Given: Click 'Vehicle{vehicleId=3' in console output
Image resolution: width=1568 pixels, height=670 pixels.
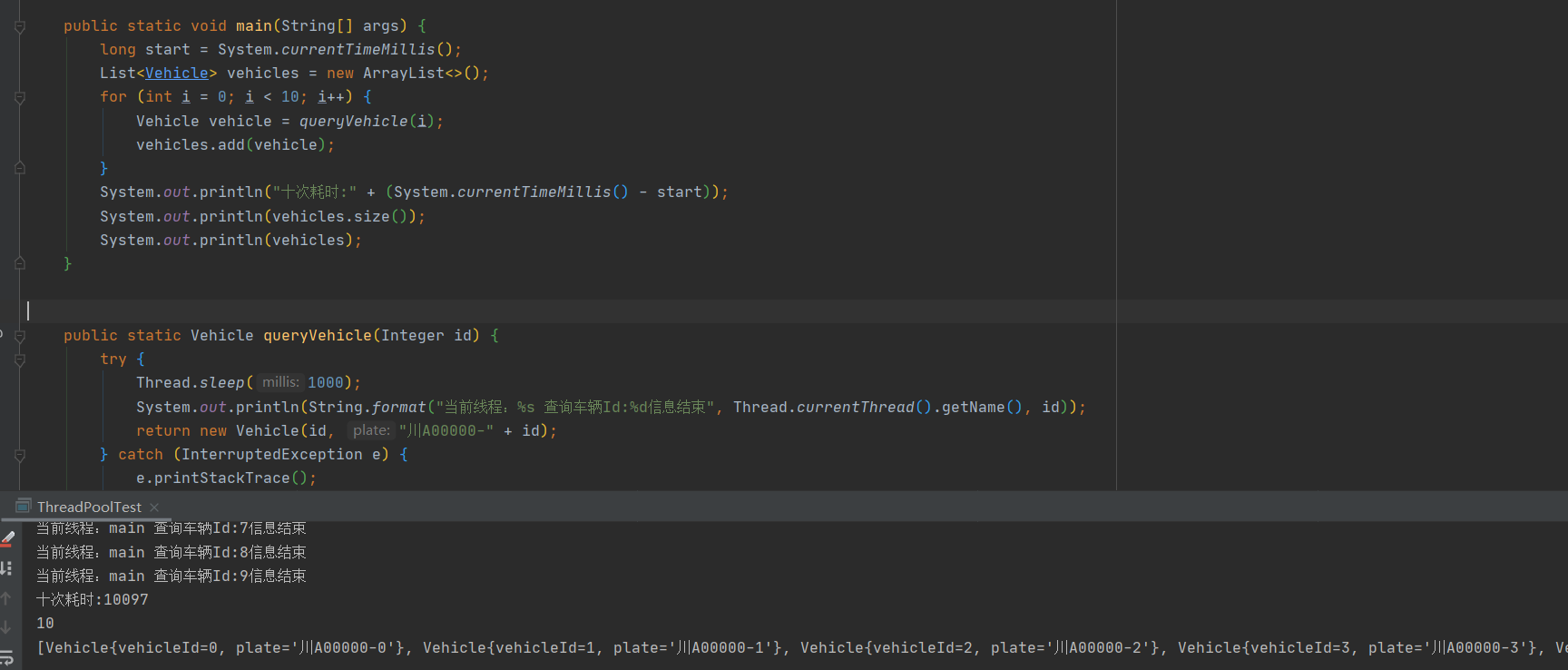Looking at the screenshot, I should tap(1264, 648).
